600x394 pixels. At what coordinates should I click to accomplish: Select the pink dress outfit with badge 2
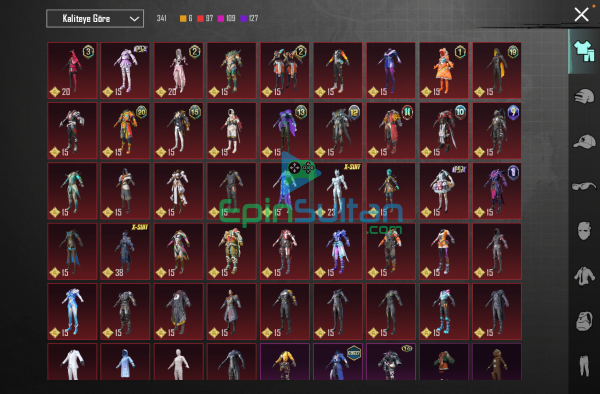(178, 70)
